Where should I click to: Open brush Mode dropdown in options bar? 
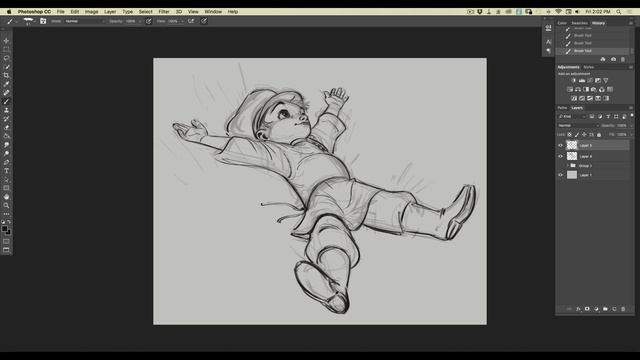coord(85,21)
